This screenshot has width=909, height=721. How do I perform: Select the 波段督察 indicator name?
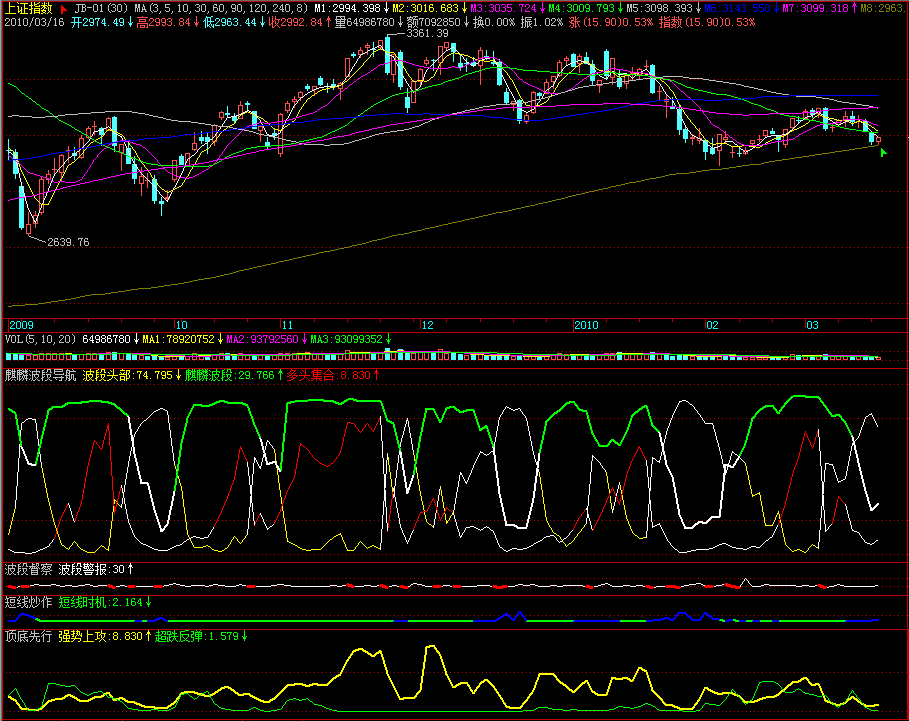tap(28, 569)
